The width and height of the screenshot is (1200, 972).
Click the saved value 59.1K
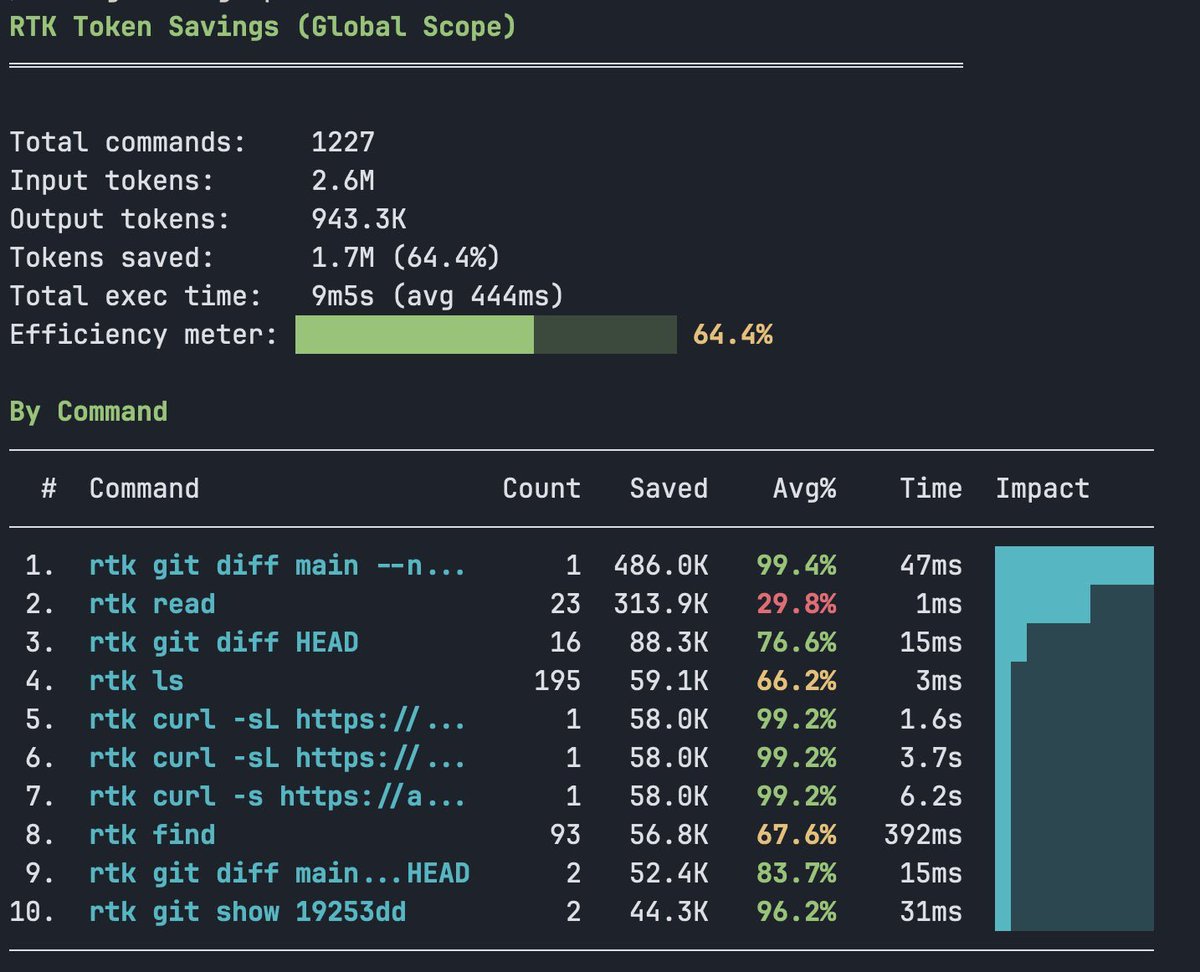[x=669, y=681]
